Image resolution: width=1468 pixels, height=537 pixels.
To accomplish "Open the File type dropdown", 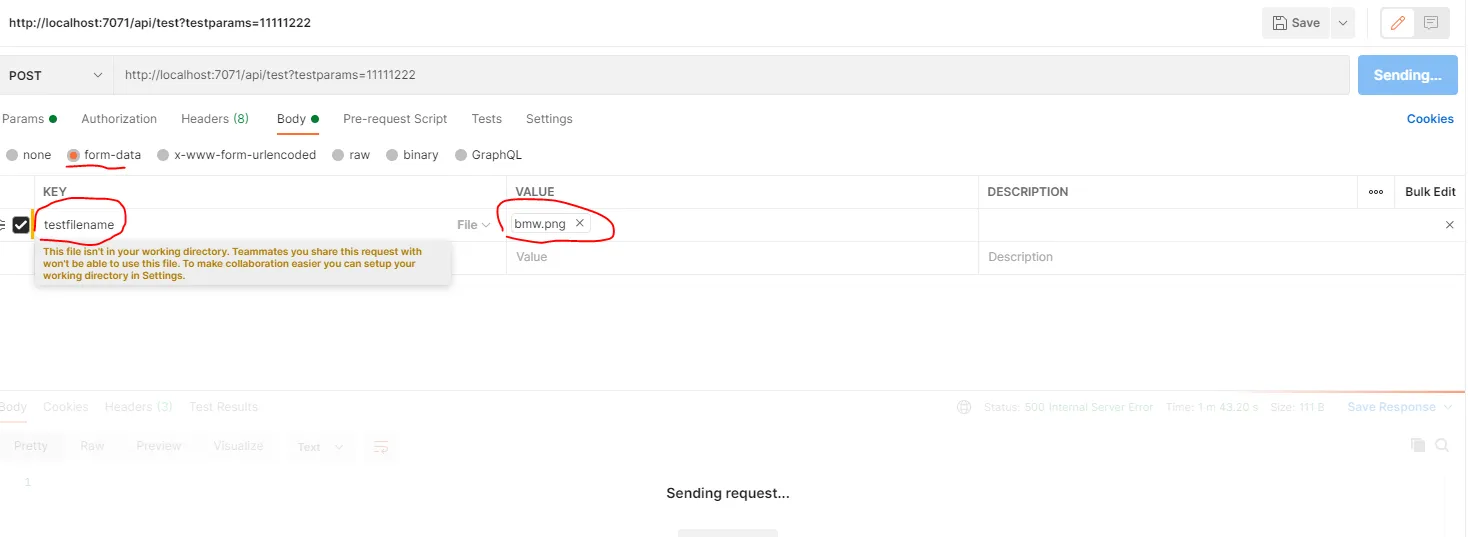I will pyautogui.click(x=474, y=225).
